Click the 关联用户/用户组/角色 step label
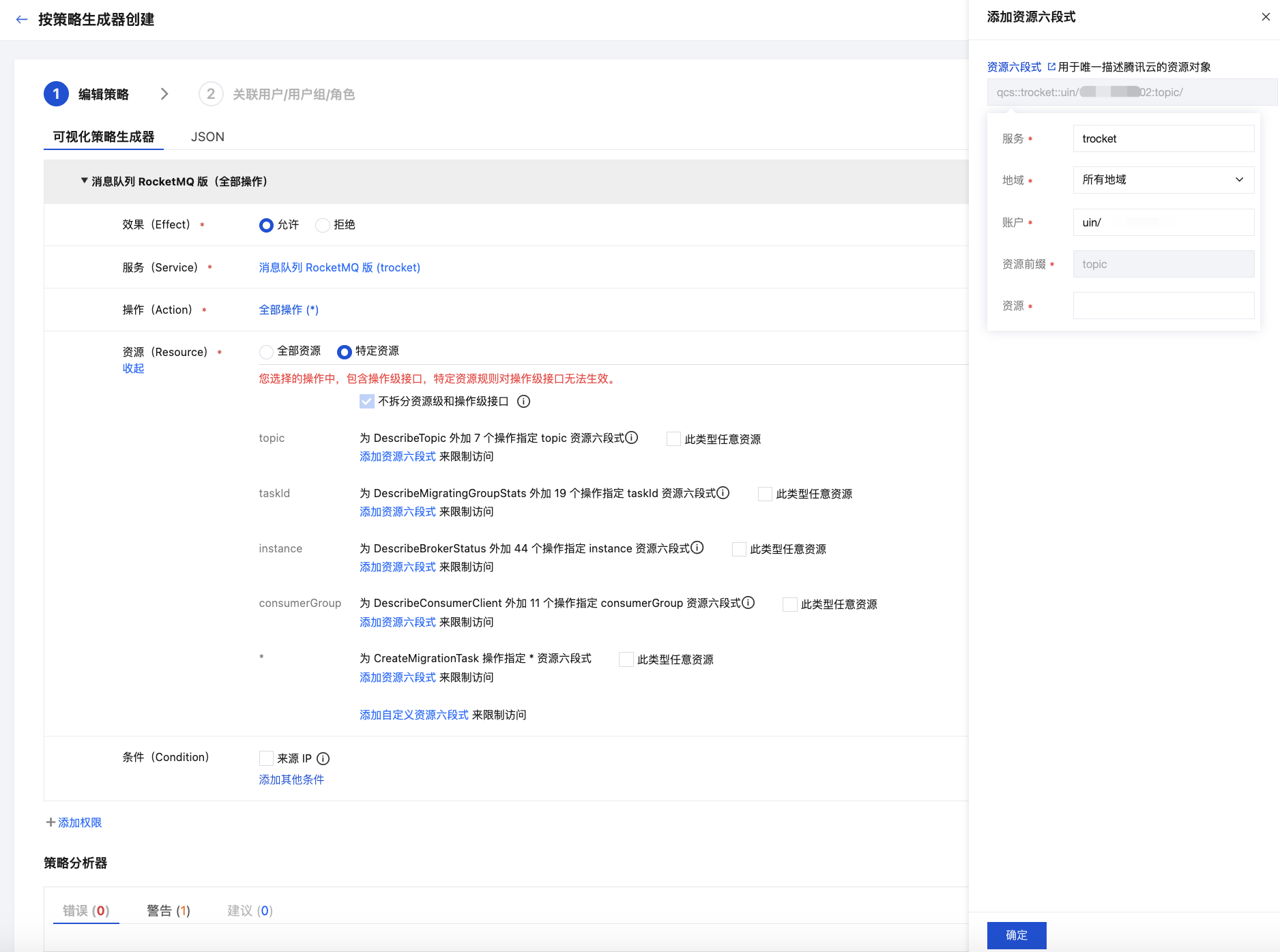This screenshot has width=1280, height=952. 293,94
